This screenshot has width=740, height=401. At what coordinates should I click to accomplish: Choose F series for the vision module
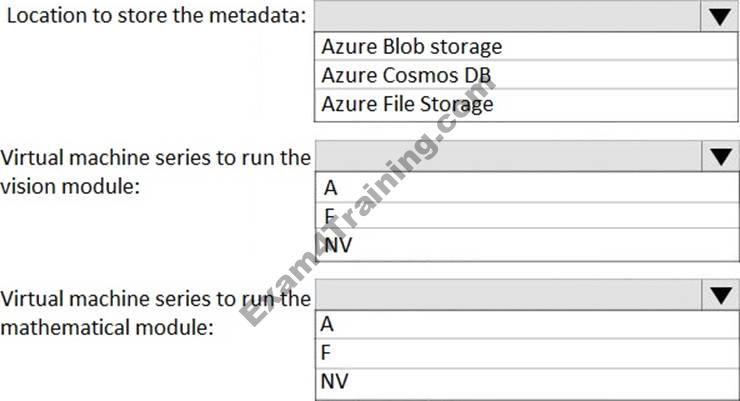328,214
